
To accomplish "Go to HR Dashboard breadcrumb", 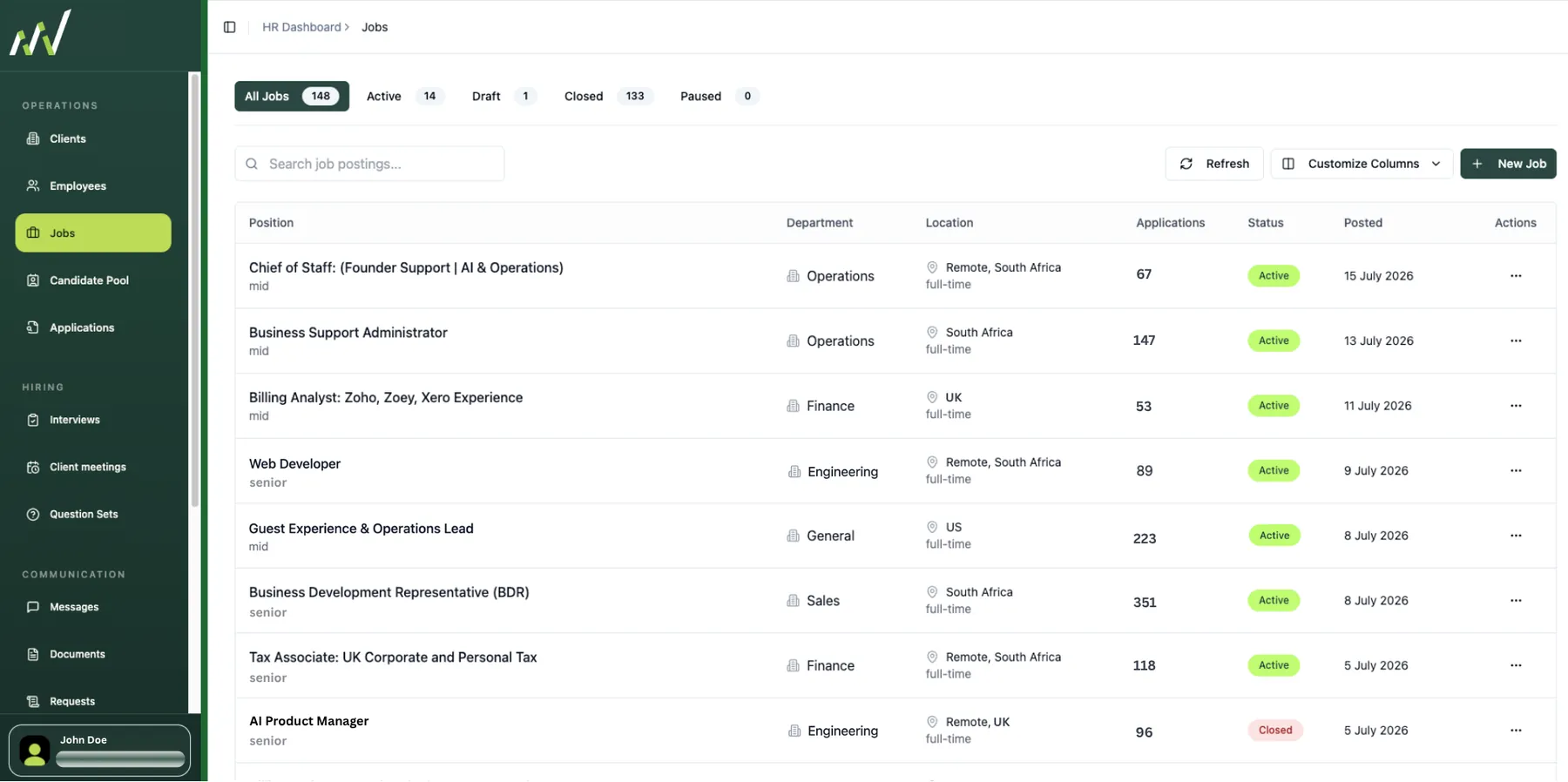I will (x=301, y=27).
